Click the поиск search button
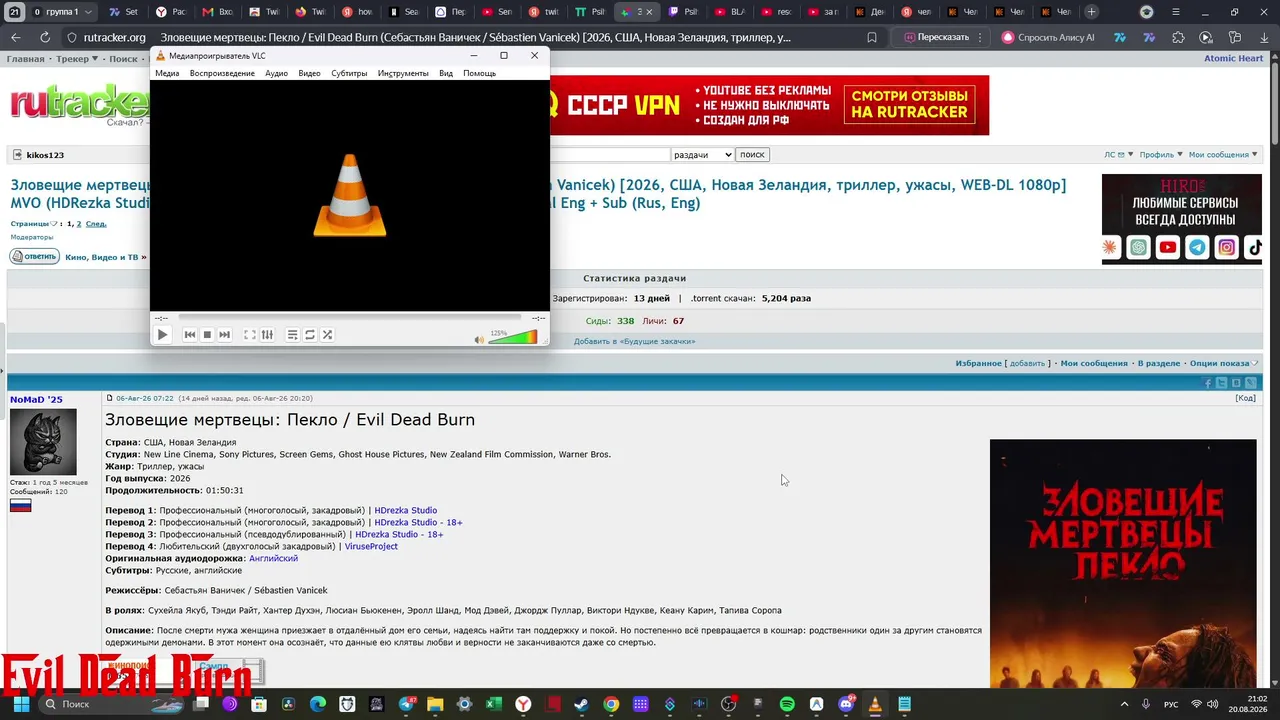This screenshot has width=1280, height=720. tap(752, 155)
